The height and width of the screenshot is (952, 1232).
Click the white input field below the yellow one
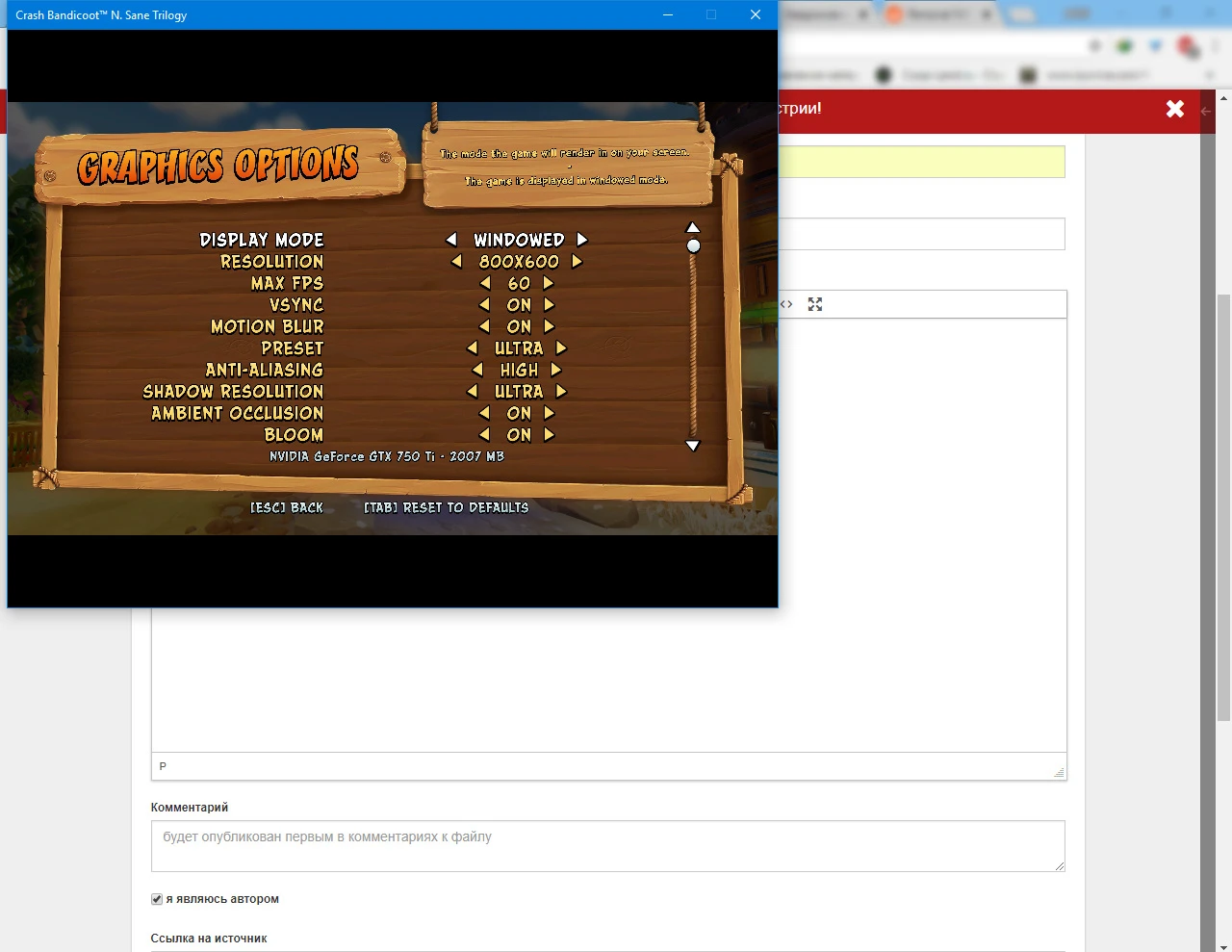click(921, 234)
